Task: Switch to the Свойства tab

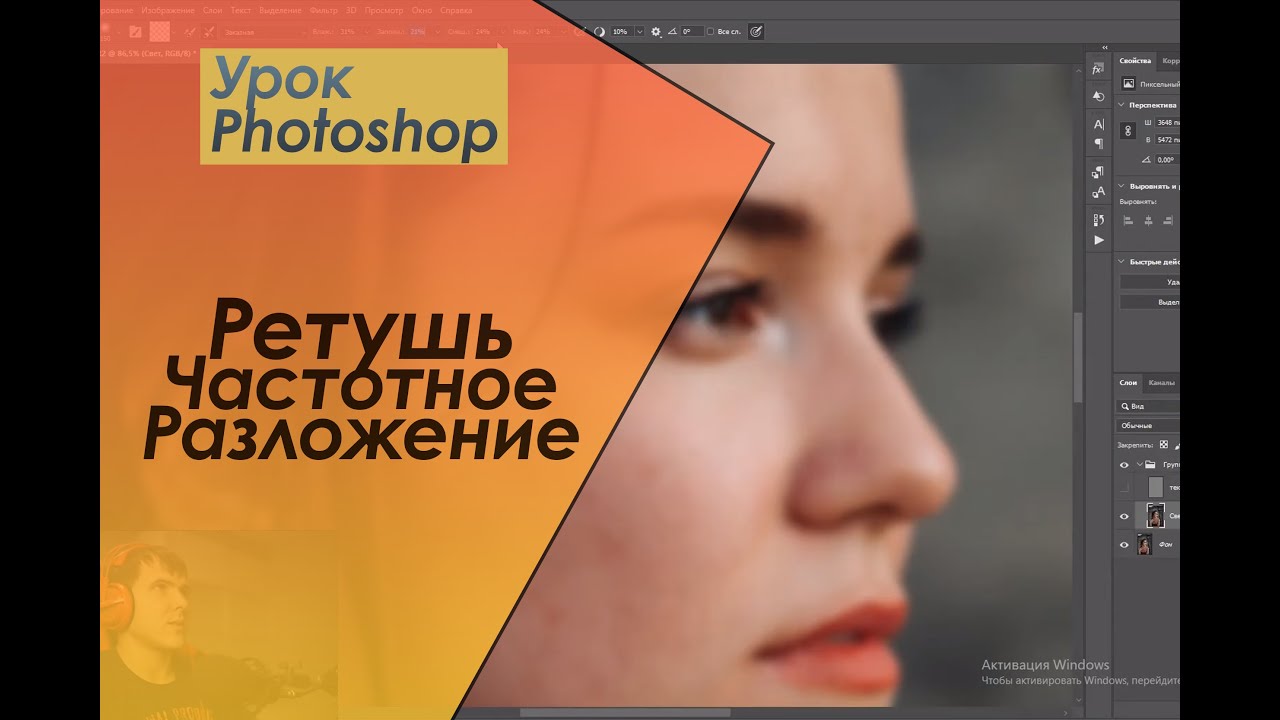Action: coord(1136,61)
